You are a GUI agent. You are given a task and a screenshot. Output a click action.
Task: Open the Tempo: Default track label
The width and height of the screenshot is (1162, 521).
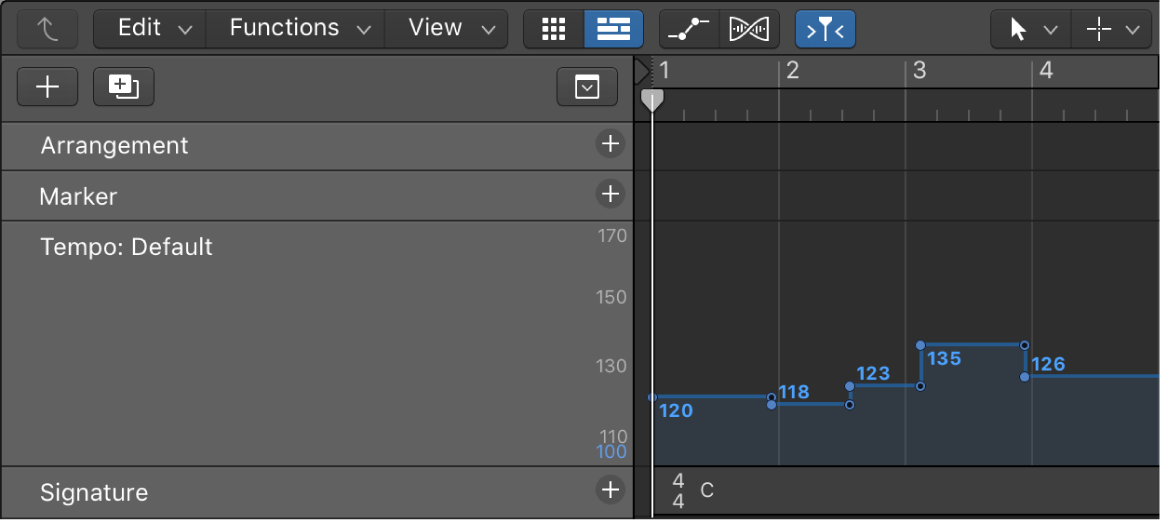(x=126, y=247)
